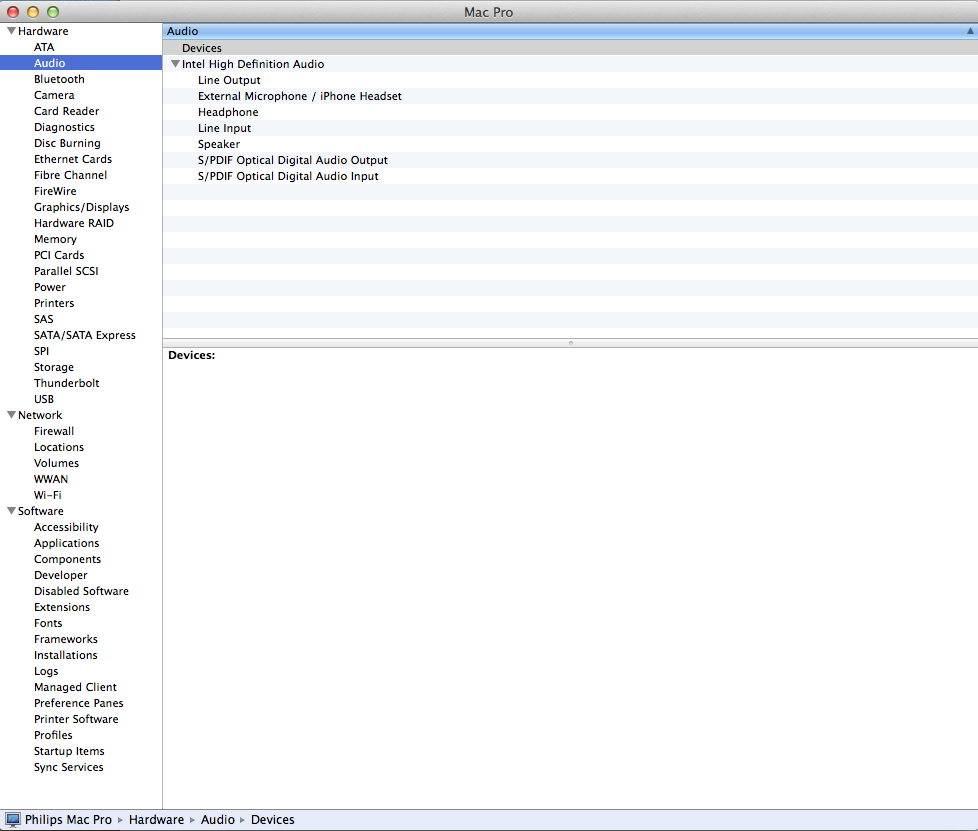This screenshot has width=978, height=831.
Task: Click Philips Mac Pro in path bar
Action: (x=68, y=820)
